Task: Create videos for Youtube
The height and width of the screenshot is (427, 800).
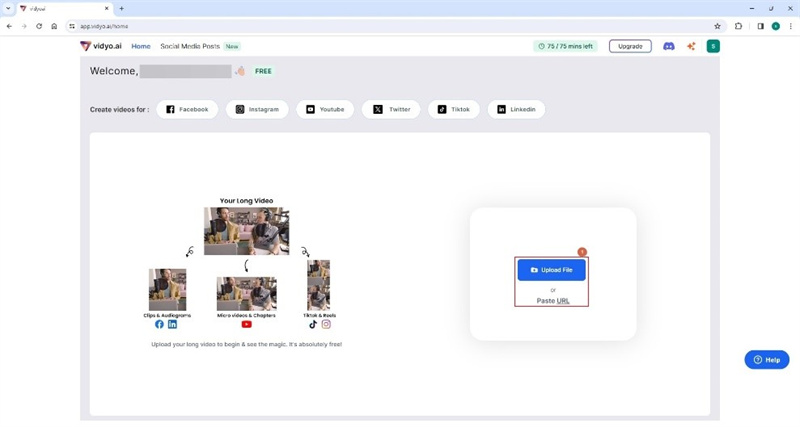Action: [x=325, y=109]
